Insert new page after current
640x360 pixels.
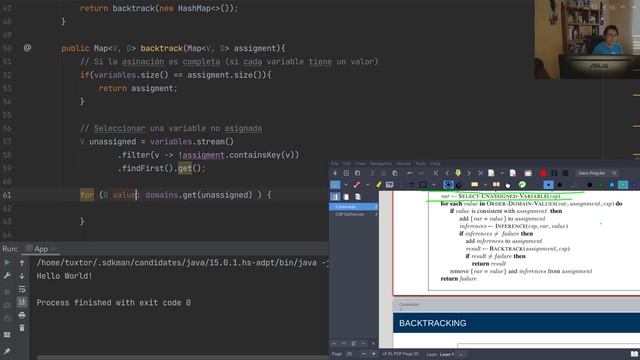491,173
